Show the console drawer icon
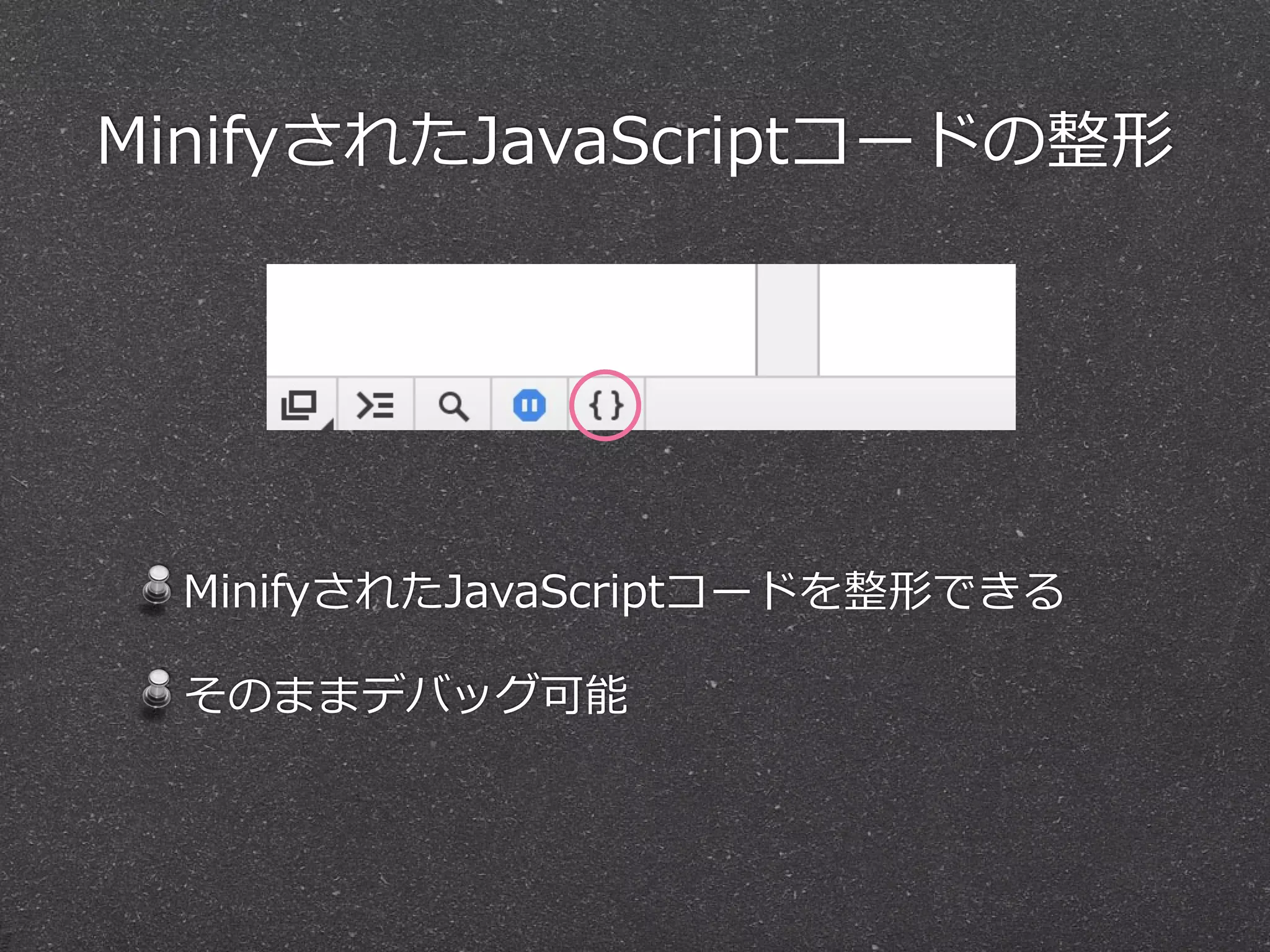Image resolution: width=1270 pixels, height=952 pixels. pyautogui.click(x=375, y=405)
